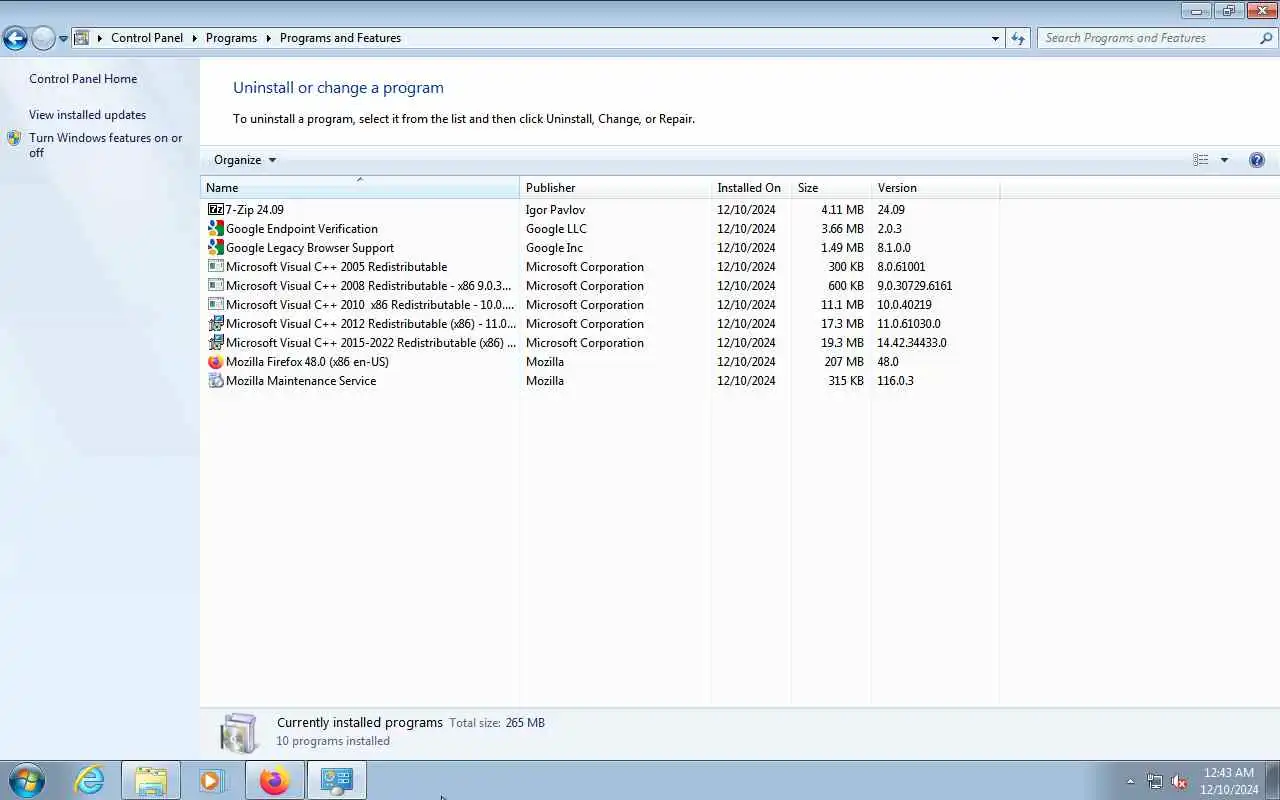The image size is (1280, 800).
Task: Expand the view options dropdown arrow
Action: 1224,160
